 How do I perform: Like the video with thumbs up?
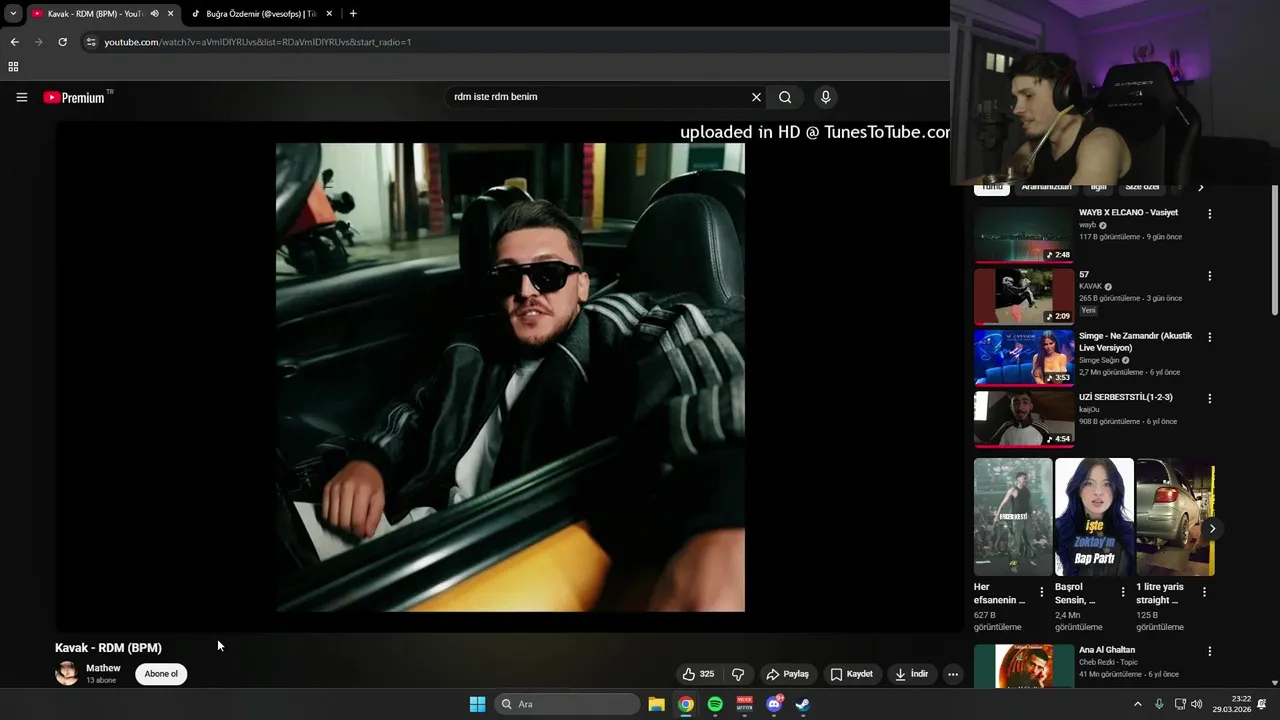coord(699,674)
